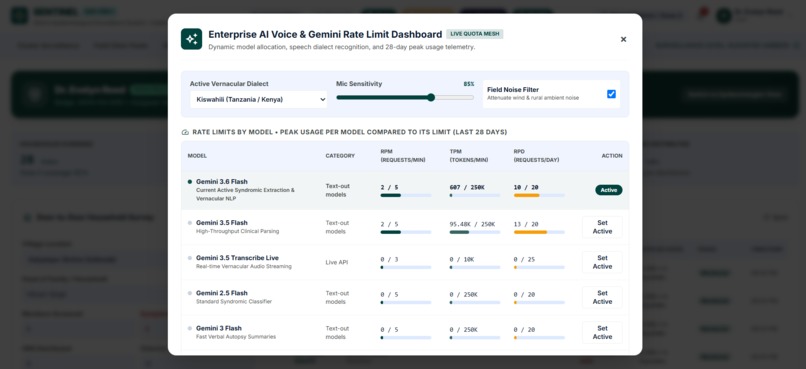The image size is (806, 369).
Task: Adjust the Mic Sensitivity slider
Action: click(405, 98)
